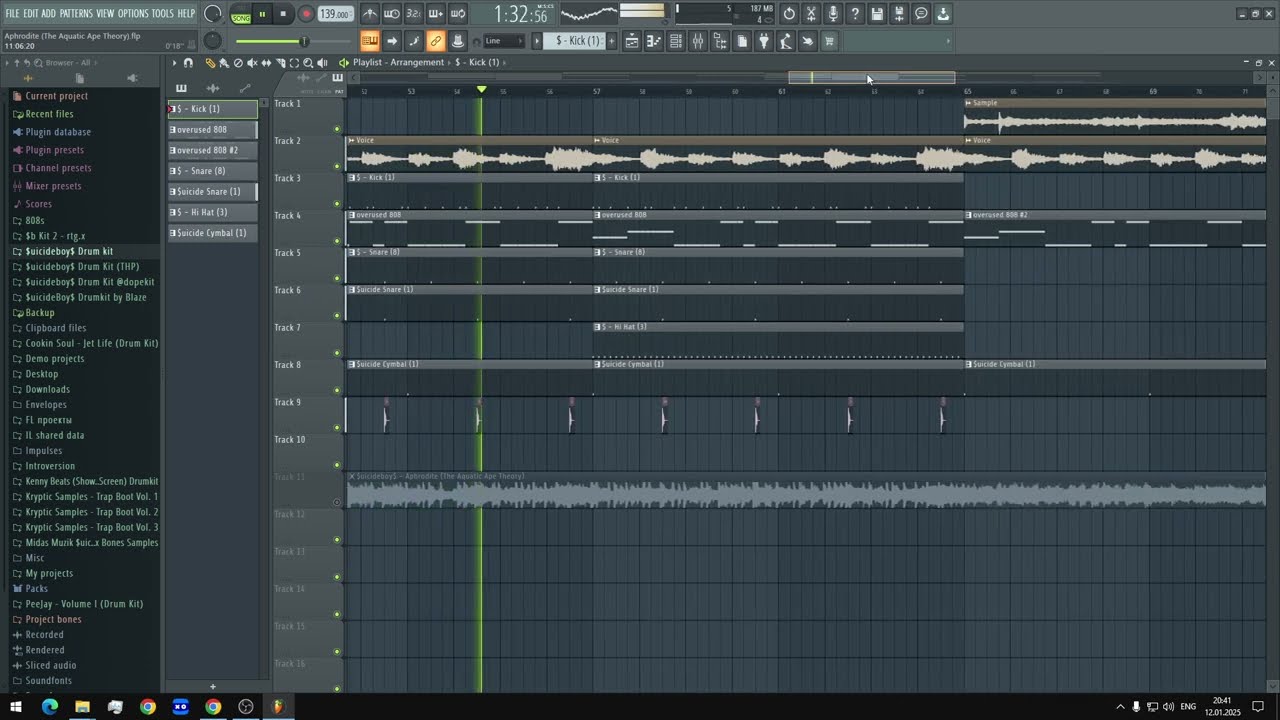Pause playback with the pause button
1280x720 pixels.
pyautogui.click(x=262, y=14)
